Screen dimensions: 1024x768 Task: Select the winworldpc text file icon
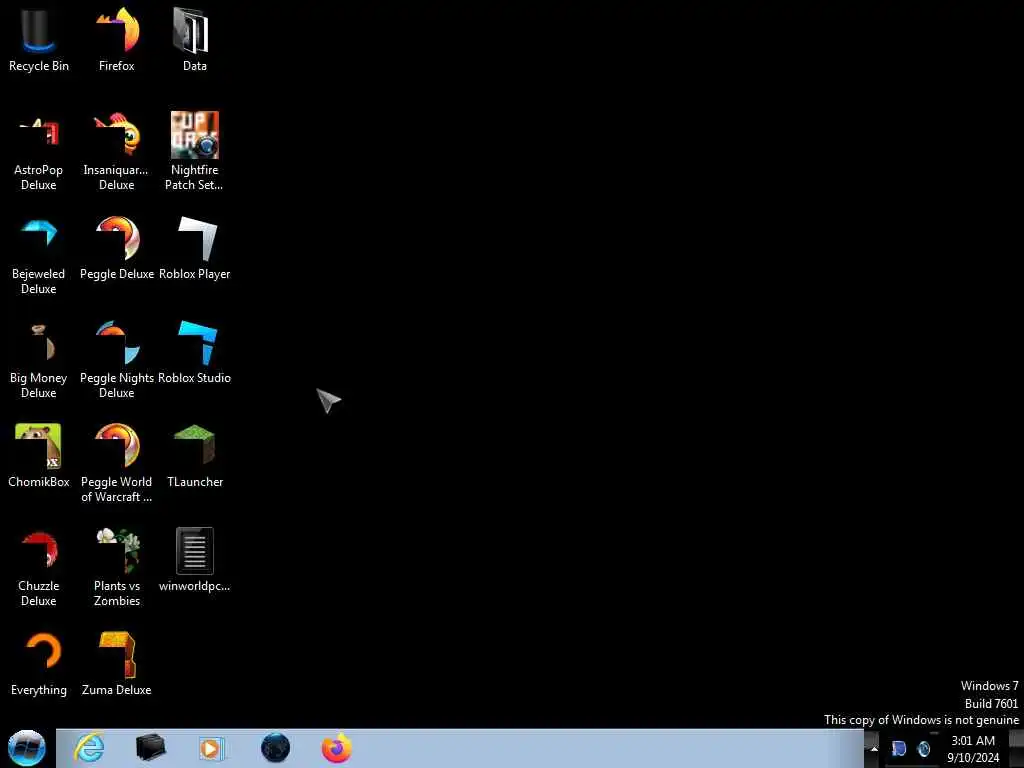(195, 560)
